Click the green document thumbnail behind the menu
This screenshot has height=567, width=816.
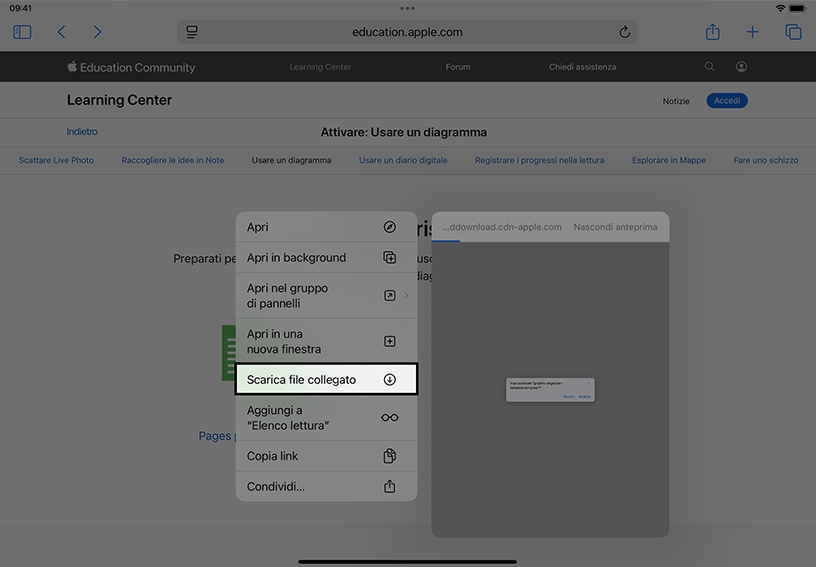[228, 353]
